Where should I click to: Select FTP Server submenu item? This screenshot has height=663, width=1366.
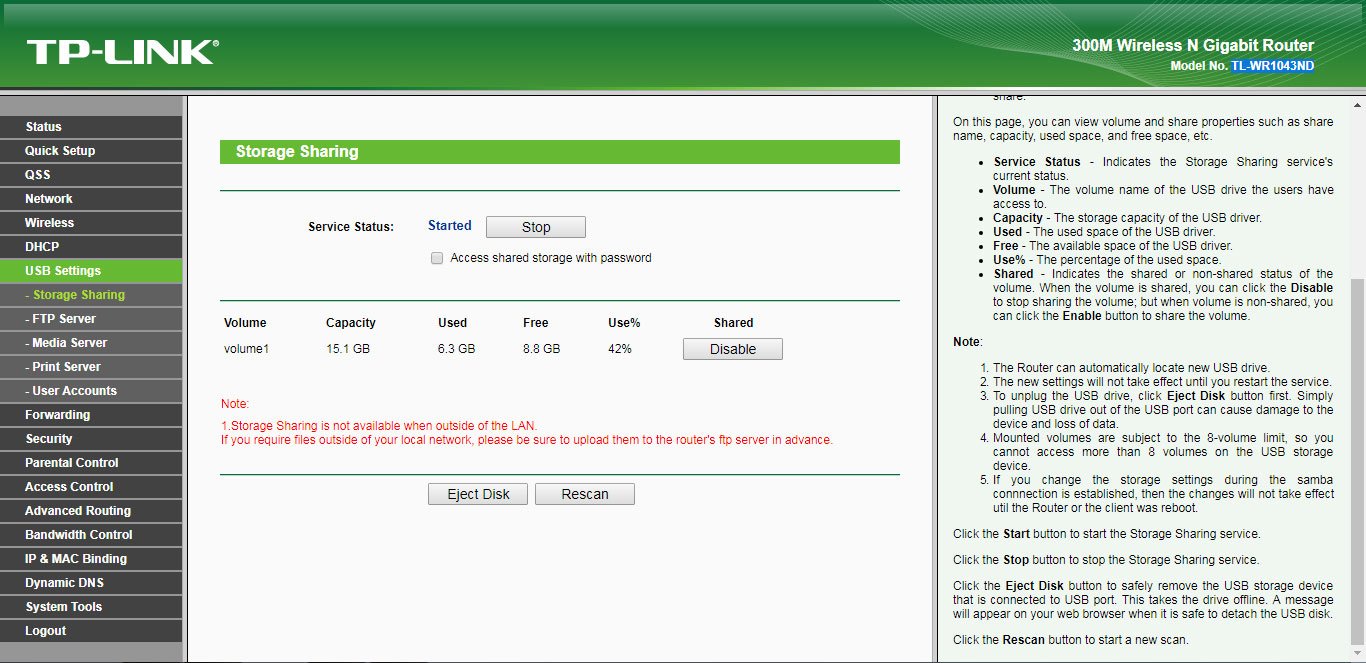(64, 319)
